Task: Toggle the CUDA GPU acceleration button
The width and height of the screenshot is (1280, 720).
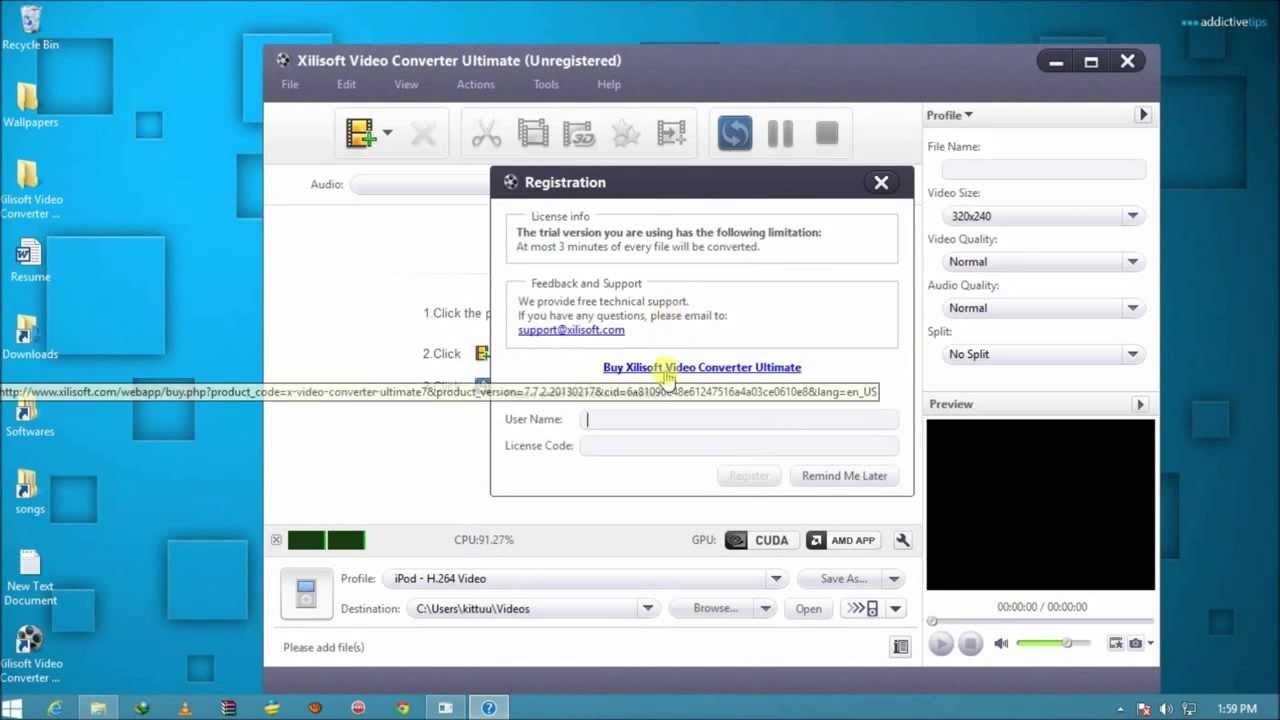Action: (760, 540)
